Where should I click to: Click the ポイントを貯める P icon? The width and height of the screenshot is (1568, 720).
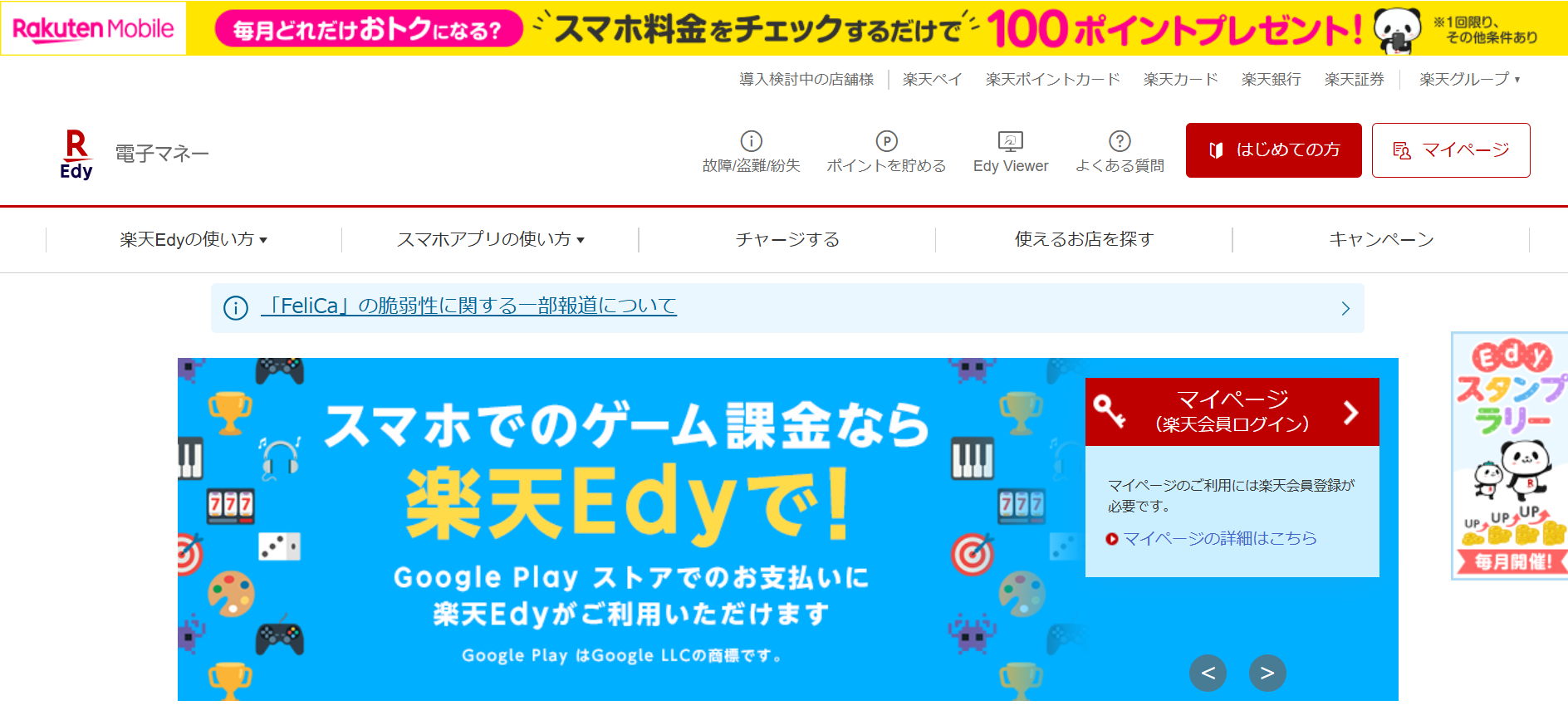tap(886, 141)
